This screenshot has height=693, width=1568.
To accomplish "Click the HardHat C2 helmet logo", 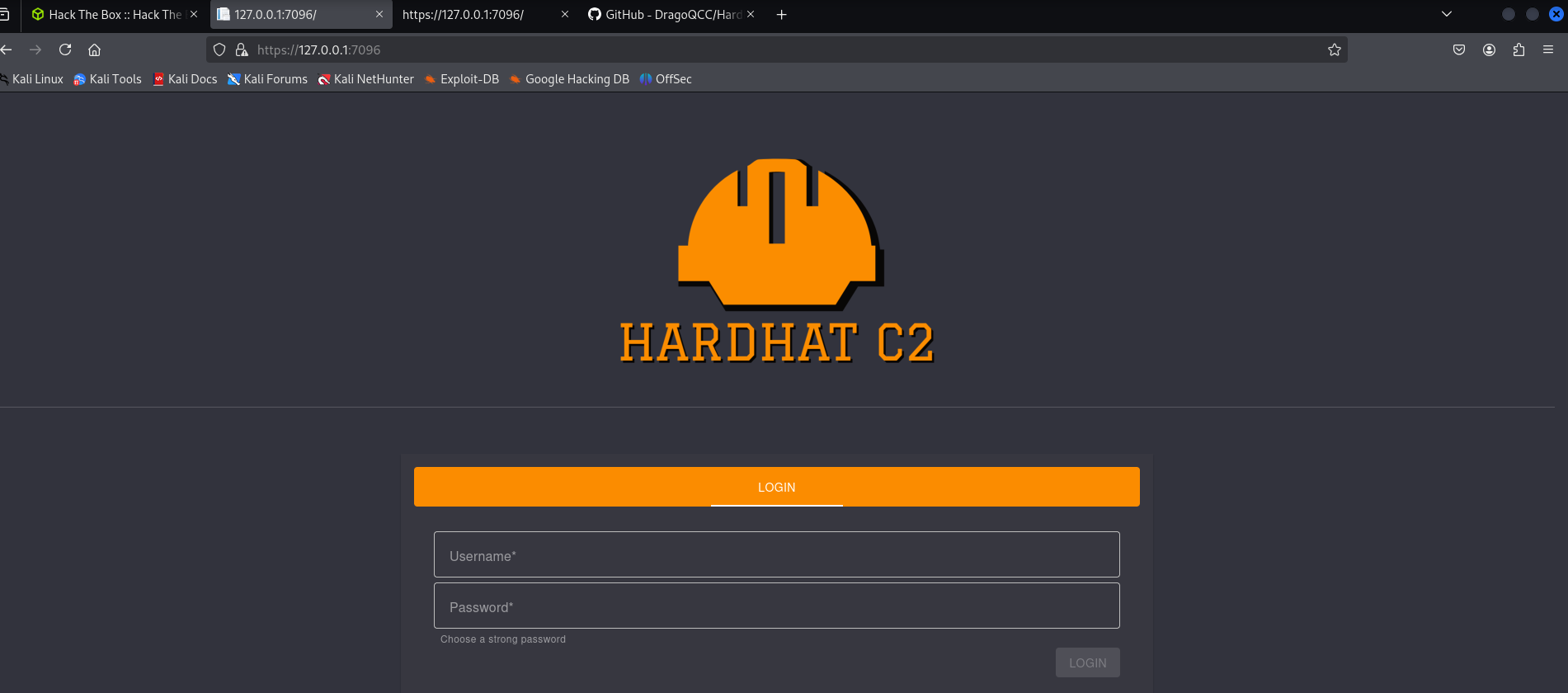I will point(780,234).
